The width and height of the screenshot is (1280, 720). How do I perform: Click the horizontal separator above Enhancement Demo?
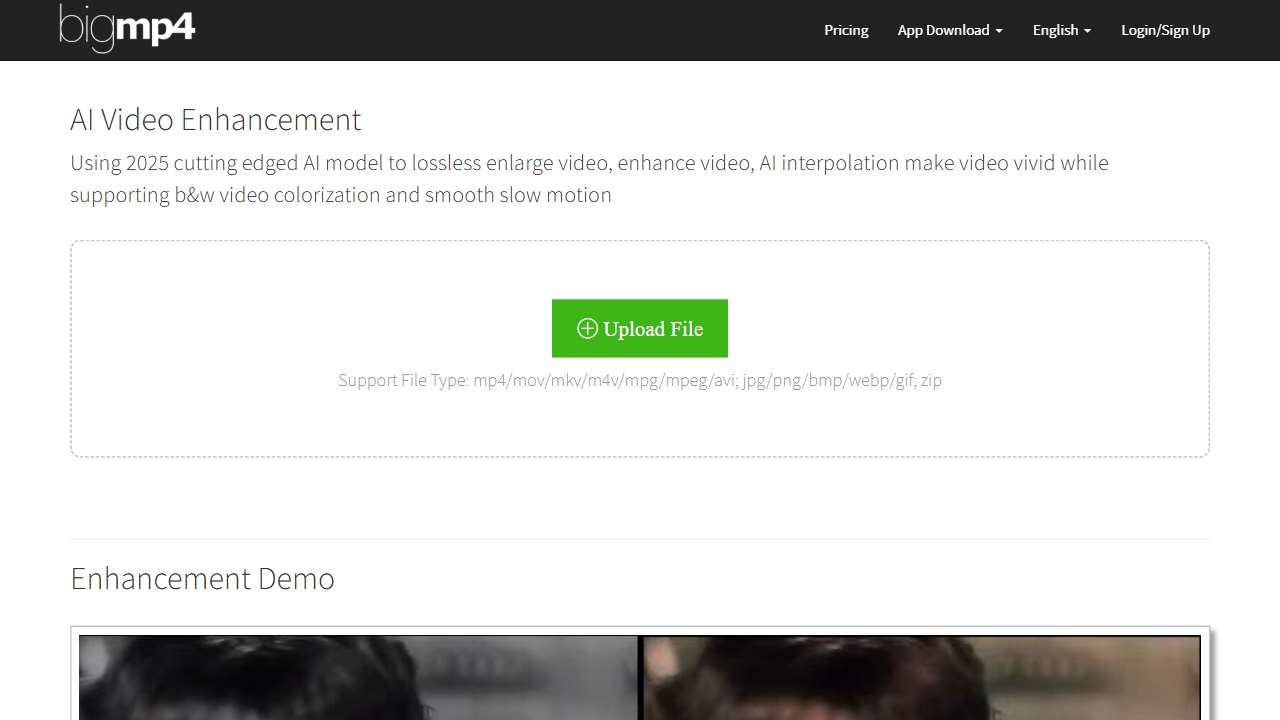(640, 539)
